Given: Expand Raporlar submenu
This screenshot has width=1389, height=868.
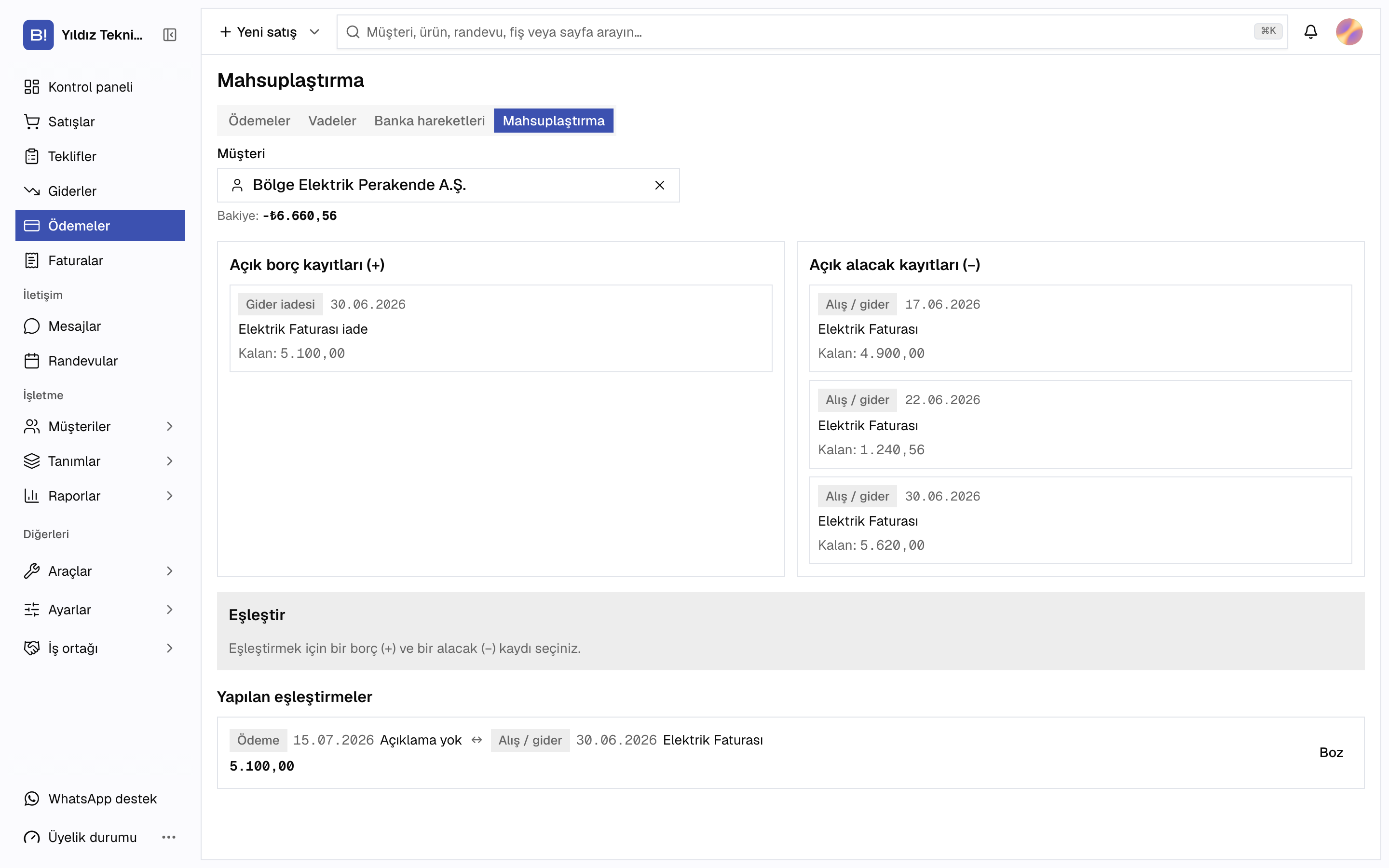Looking at the screenshot, I should (169, 496).
